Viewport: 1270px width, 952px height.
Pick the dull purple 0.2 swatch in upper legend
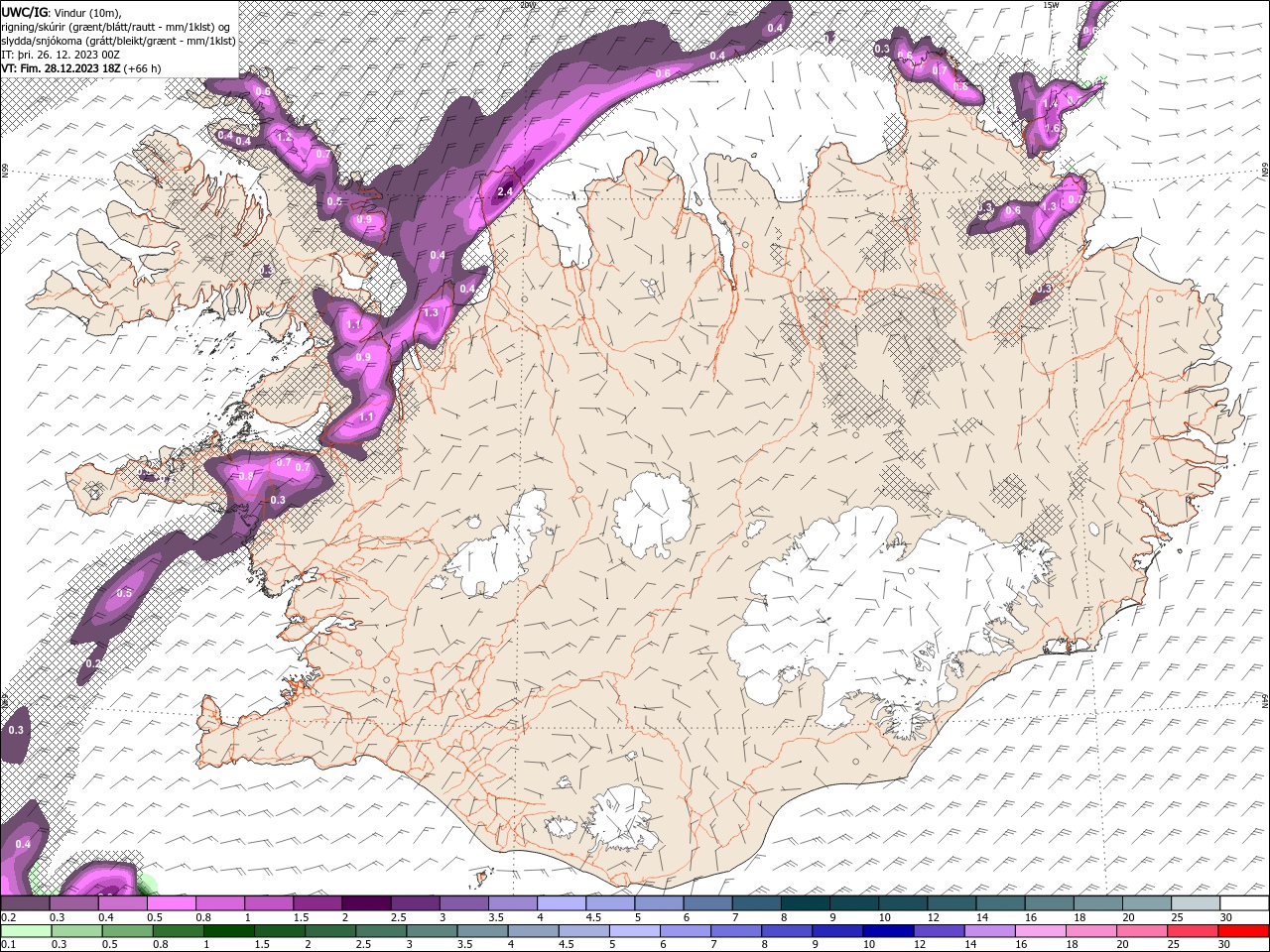[x=25, y=903]
